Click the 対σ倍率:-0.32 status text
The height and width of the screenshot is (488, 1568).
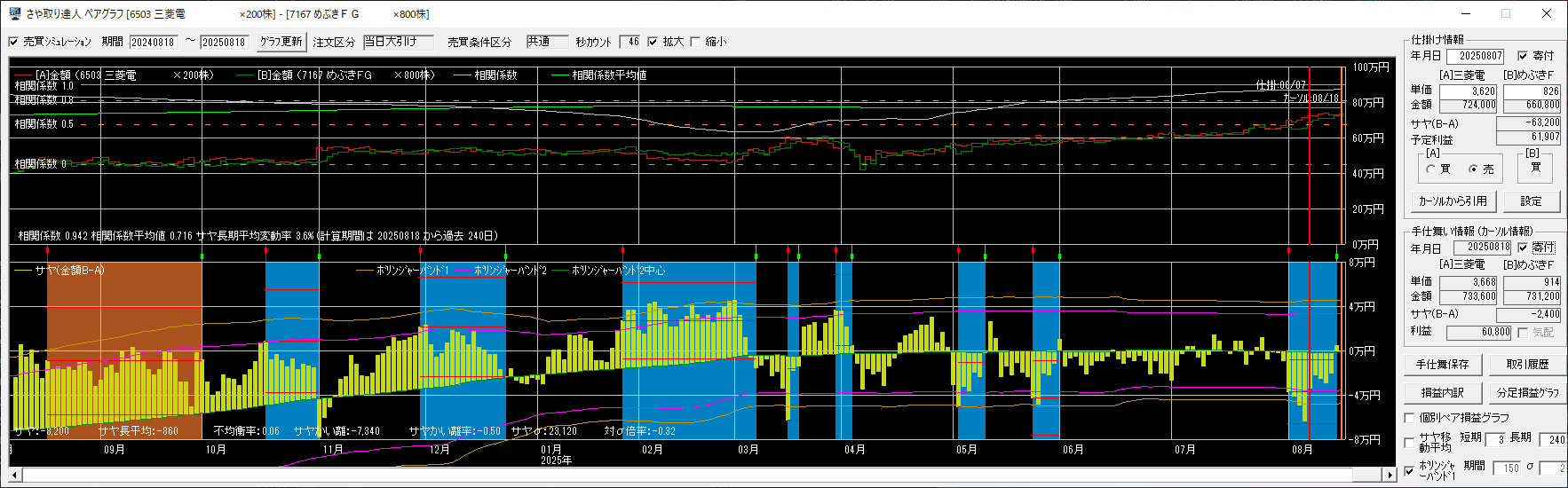click(639, 431)
